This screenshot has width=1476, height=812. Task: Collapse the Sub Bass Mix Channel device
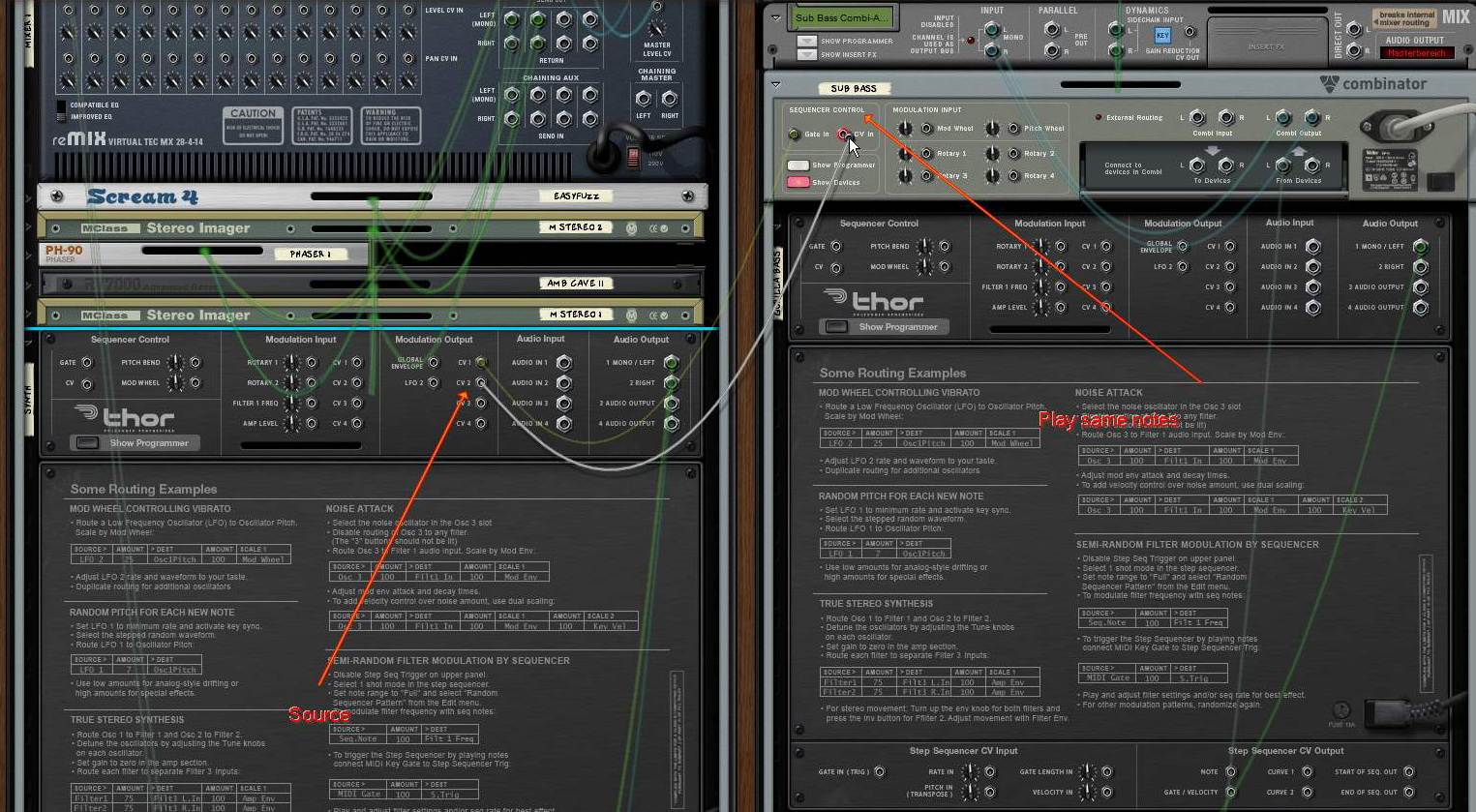775,17
